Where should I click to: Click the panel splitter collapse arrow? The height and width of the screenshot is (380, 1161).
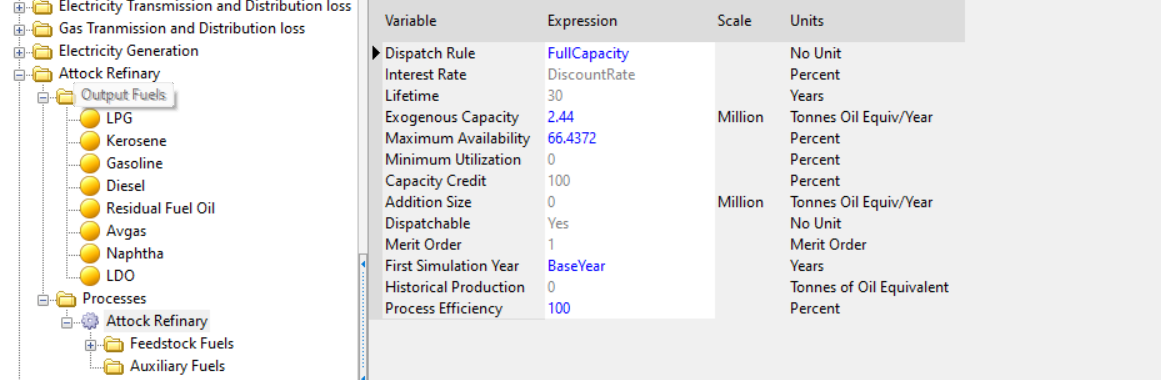tap(363, 264)
